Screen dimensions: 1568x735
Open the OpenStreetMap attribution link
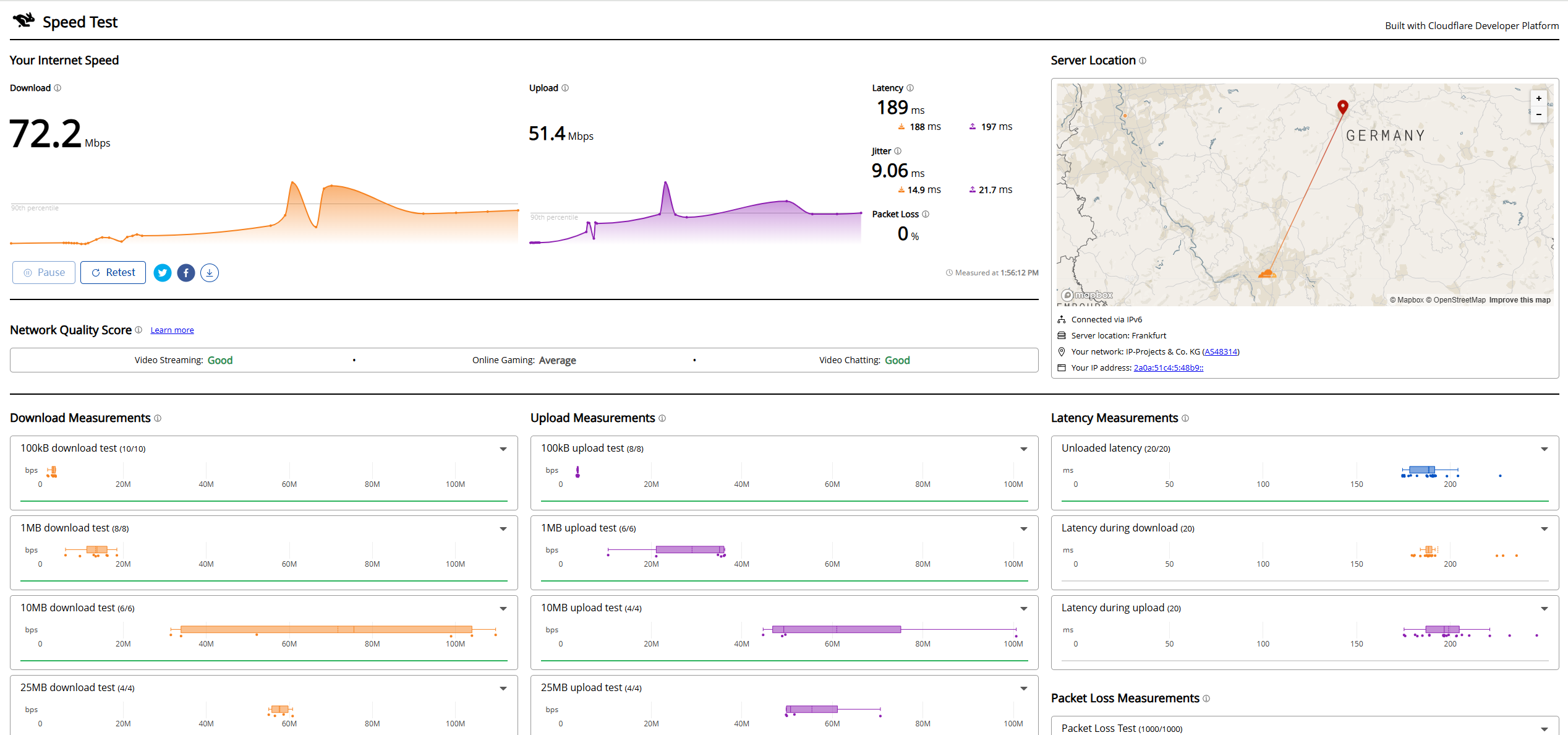point(1455,300)
